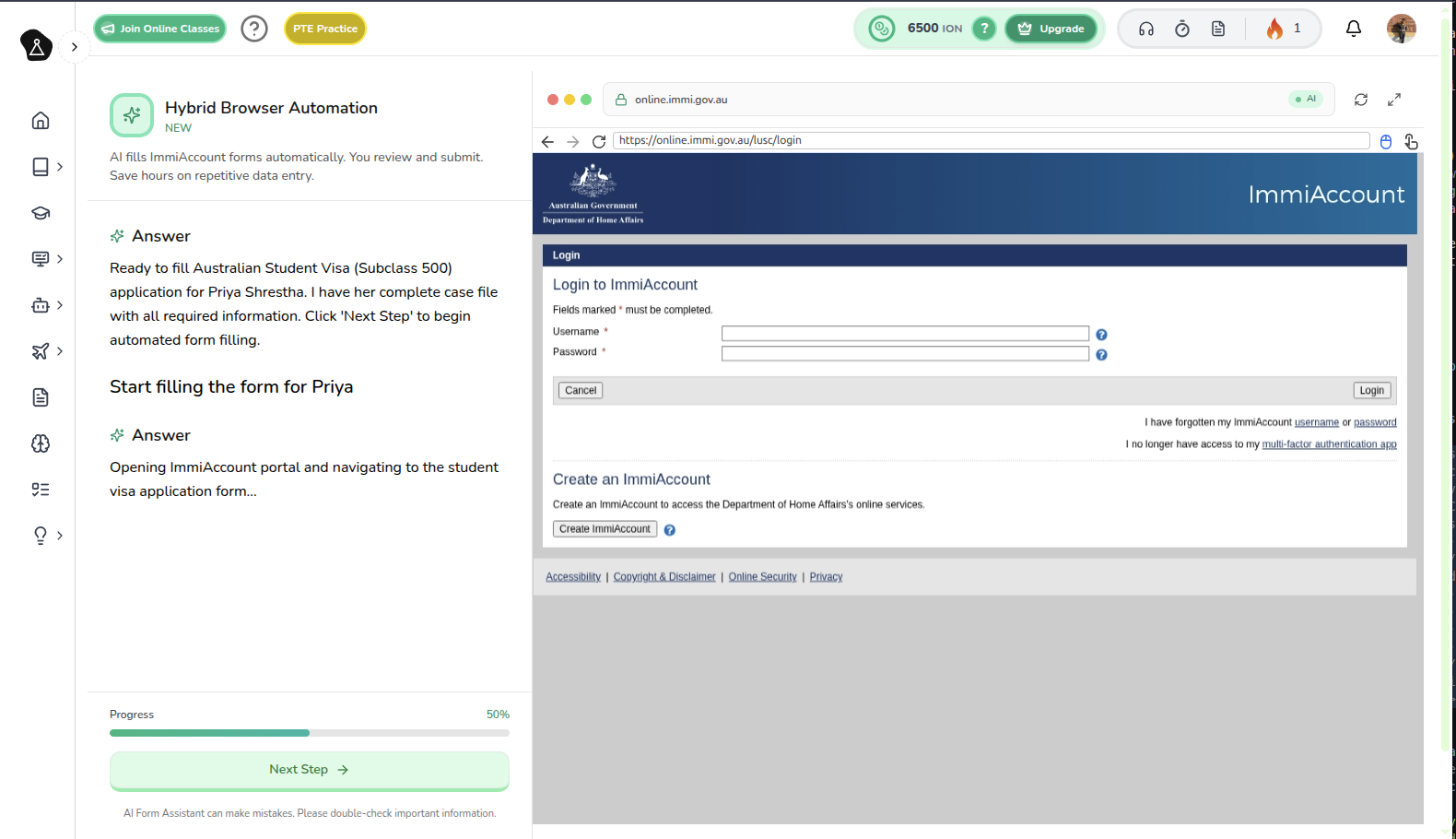Open the headphones icon in top bar

[x=1145, y=29]
